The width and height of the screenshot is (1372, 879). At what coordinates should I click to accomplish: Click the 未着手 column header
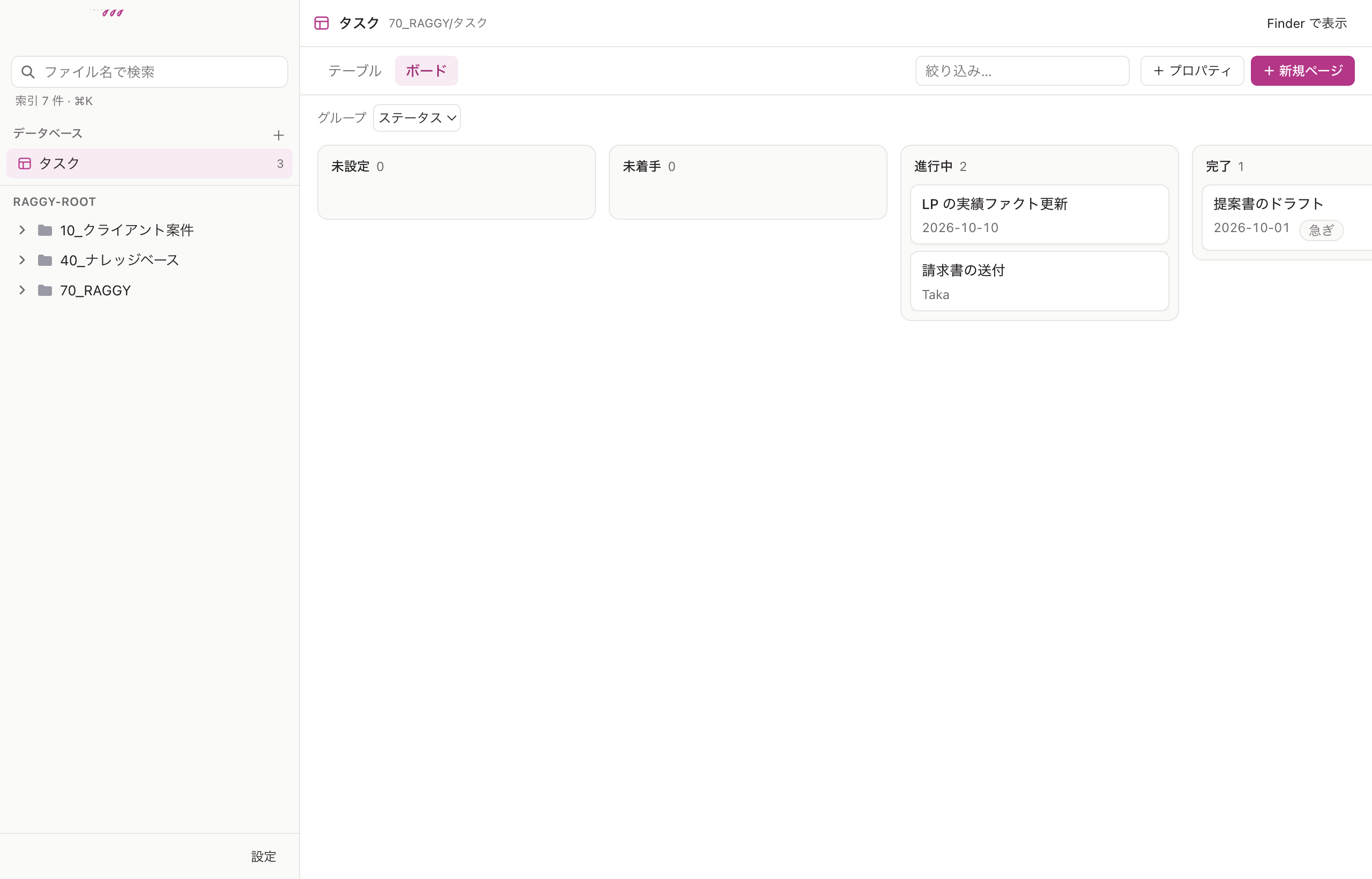coord(642,167)
